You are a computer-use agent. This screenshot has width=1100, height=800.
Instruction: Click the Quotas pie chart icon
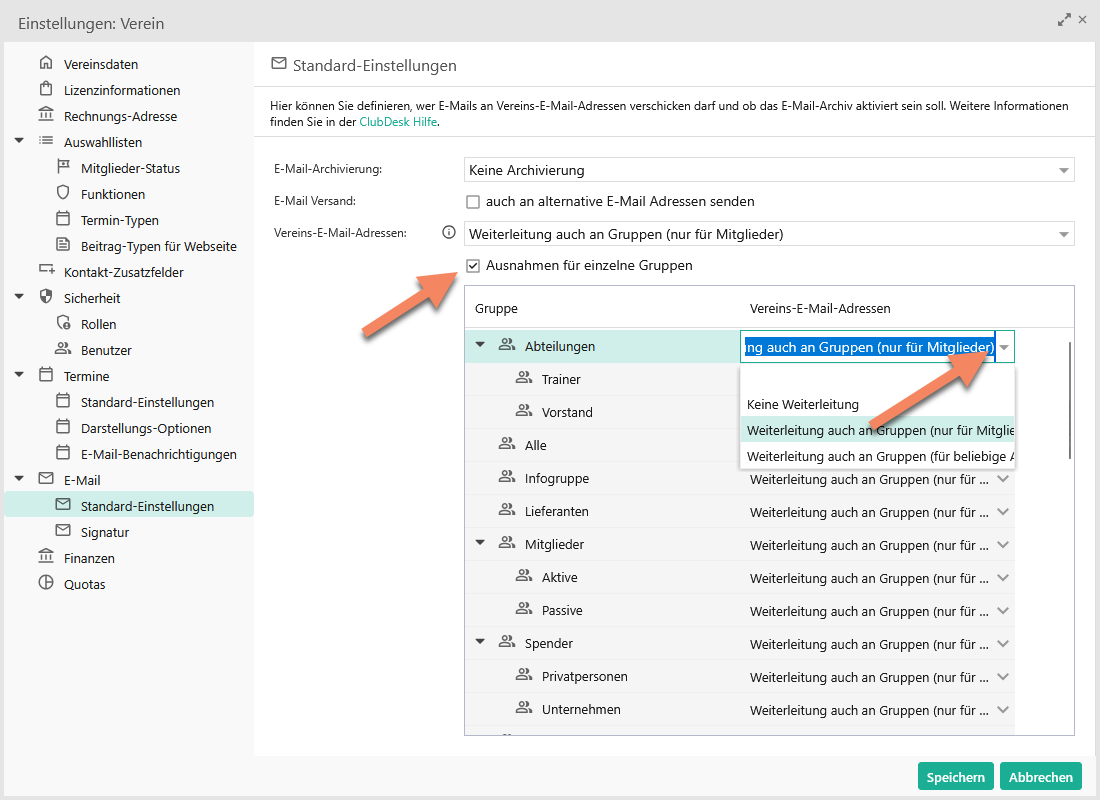[46, 582]
